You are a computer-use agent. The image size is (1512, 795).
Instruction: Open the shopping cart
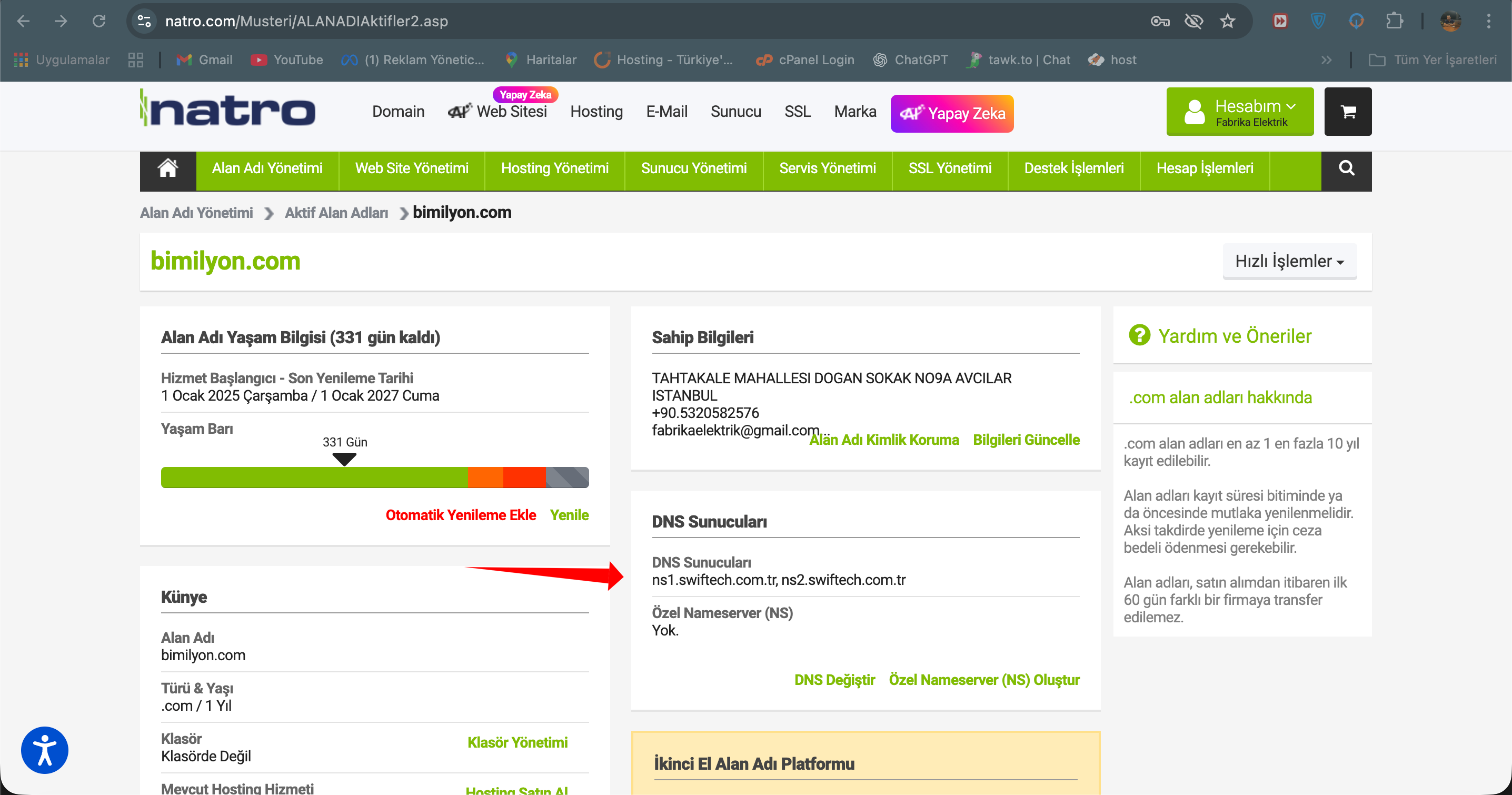click(1348, 112)
